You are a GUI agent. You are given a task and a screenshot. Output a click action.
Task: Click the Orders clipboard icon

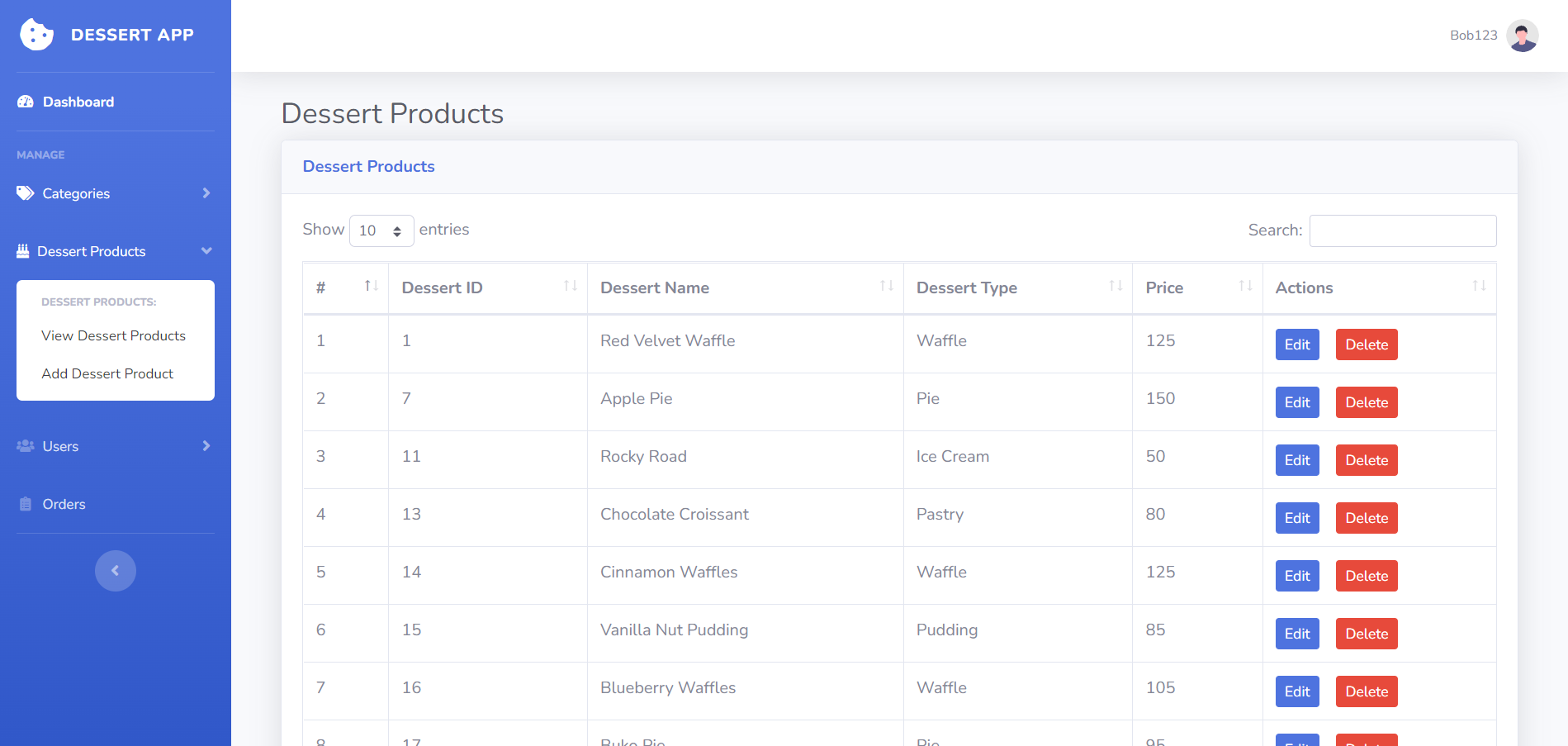25,503
